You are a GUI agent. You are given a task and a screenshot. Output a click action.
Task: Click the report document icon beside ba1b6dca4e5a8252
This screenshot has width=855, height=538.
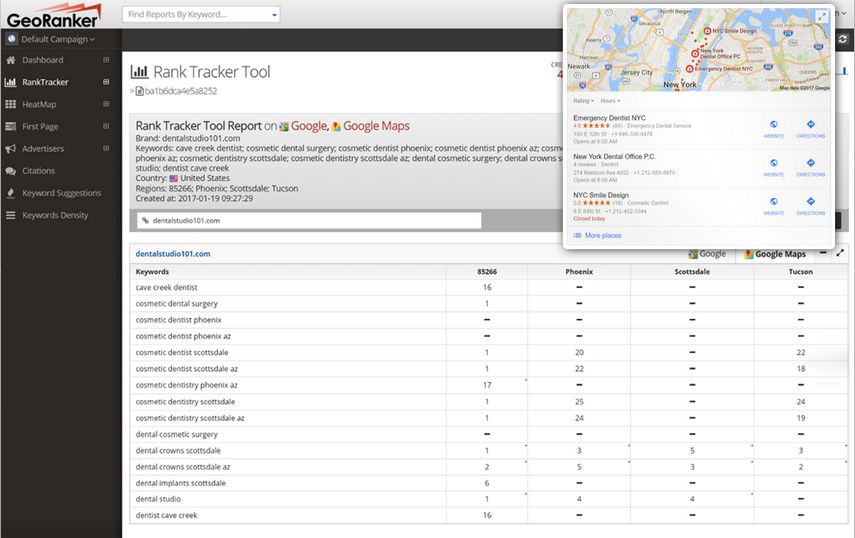click(x=139, y=91)
